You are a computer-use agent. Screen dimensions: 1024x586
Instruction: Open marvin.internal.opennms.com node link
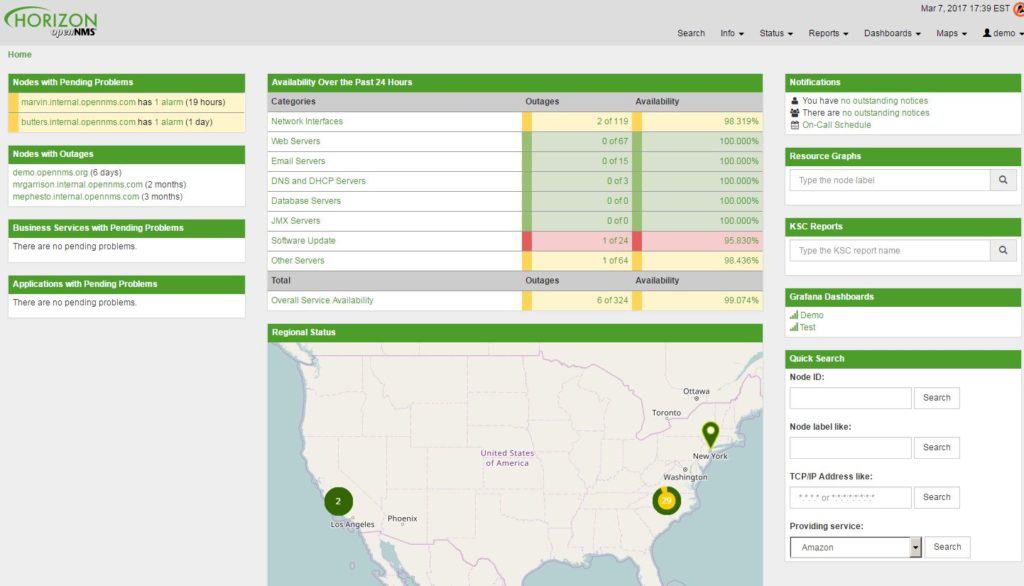click(x=78, y=103)
